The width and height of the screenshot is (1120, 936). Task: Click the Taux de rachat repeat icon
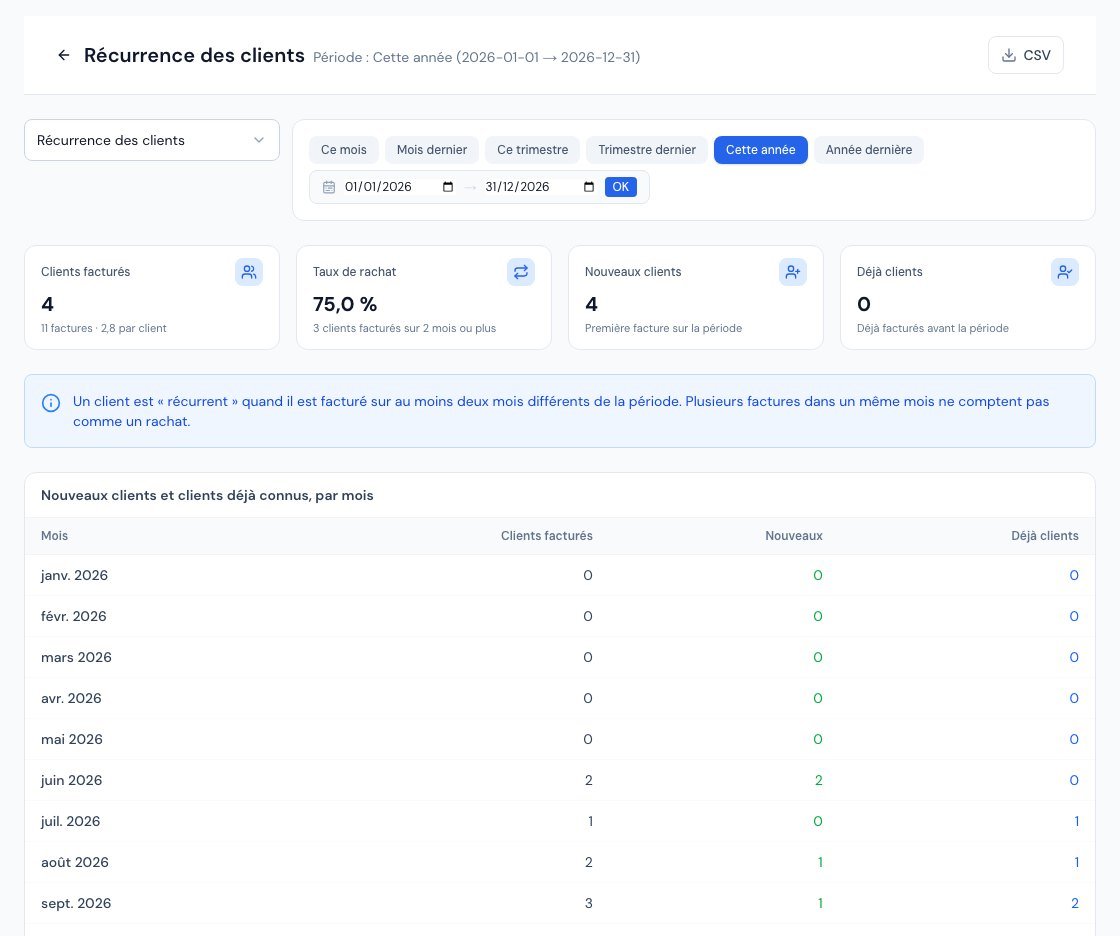(x=521, y=272)
